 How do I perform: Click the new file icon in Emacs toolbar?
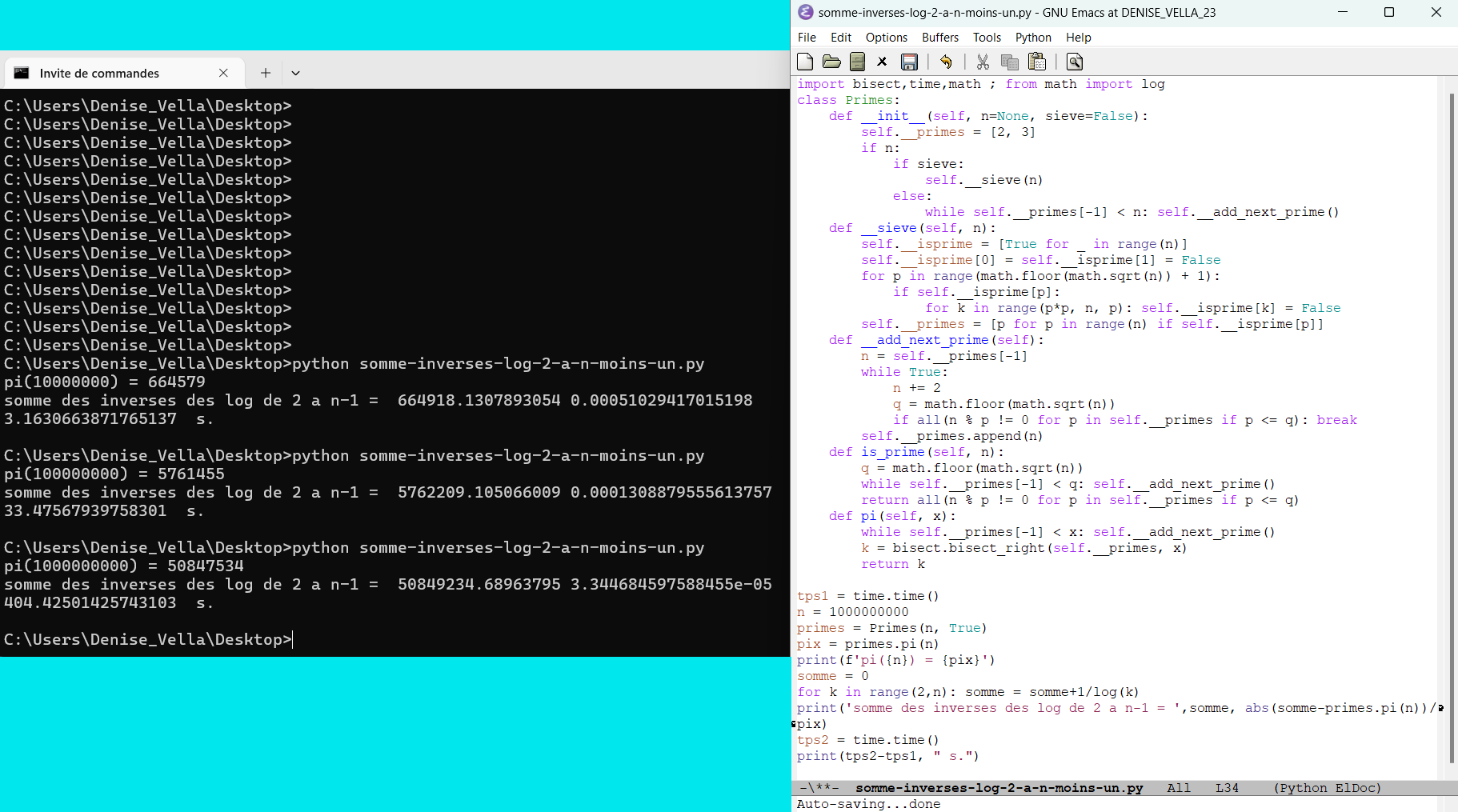point(805,62)
